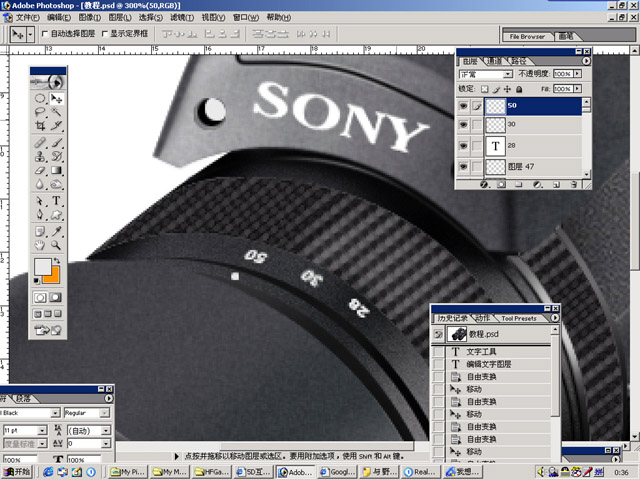Select the Dodge tool
640x480 pixels.
(x=56, y=184)
